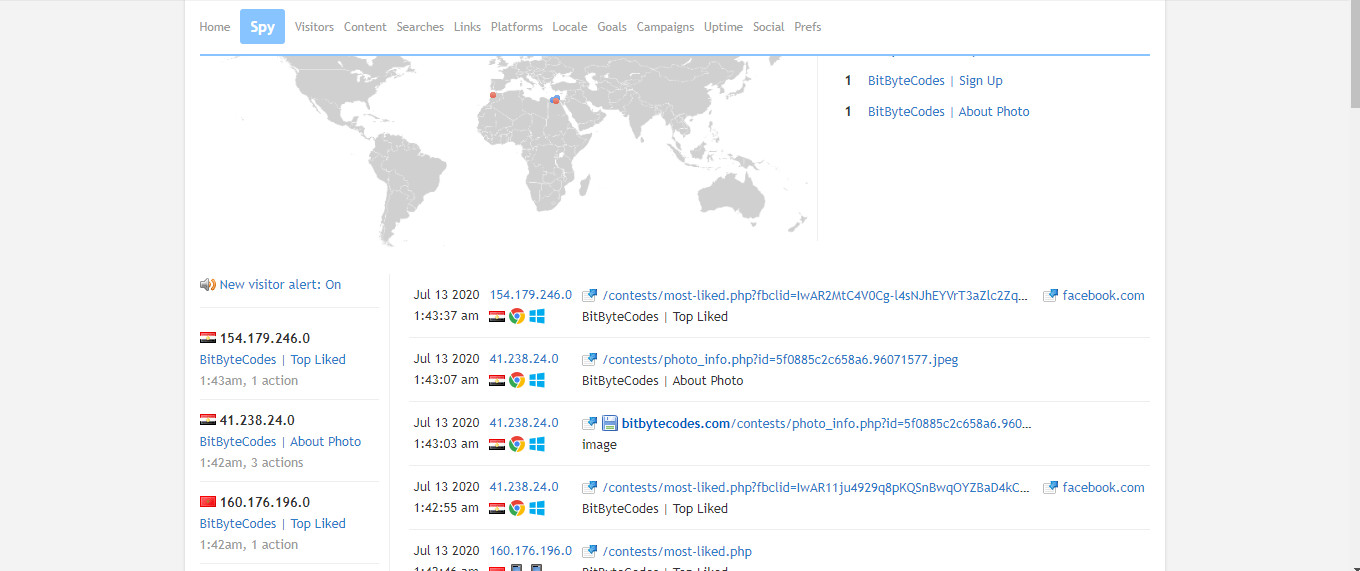Open the Searches tab
The image size is (1360, 571).
tap(420, 27)
